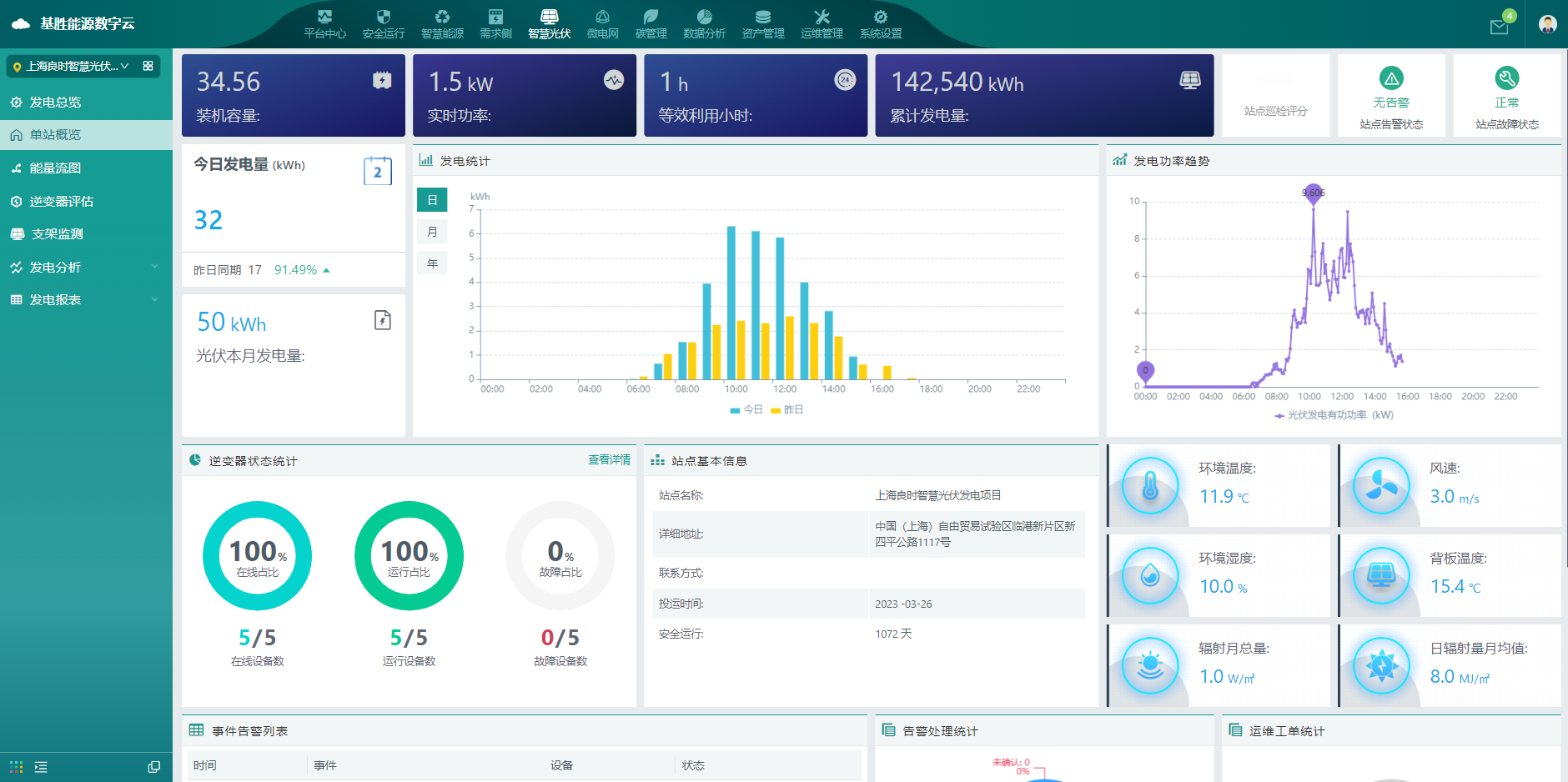Click the 查看详情 link in inverter panel
The image size is (1568, 782).
(x=609, y=460)
